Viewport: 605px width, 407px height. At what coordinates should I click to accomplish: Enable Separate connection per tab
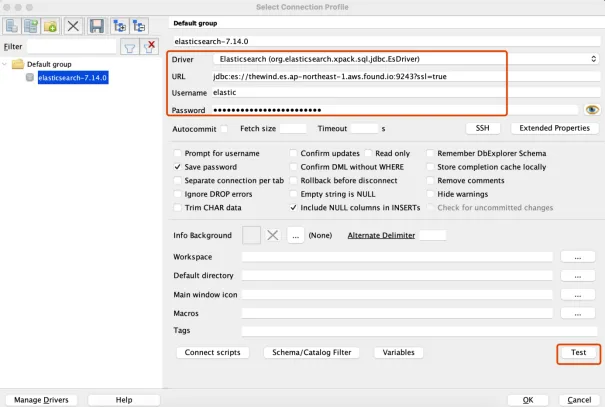[x=177, y=180]
